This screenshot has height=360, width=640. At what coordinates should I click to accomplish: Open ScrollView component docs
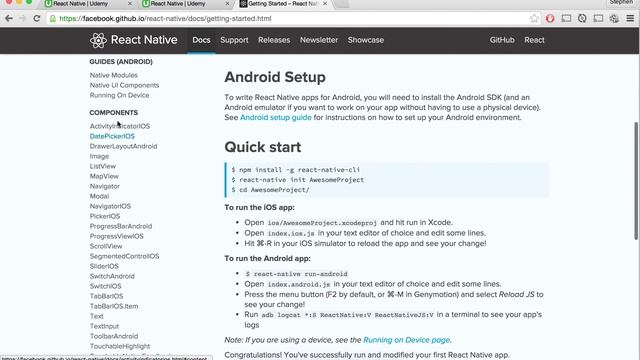(x=106, y=246)
